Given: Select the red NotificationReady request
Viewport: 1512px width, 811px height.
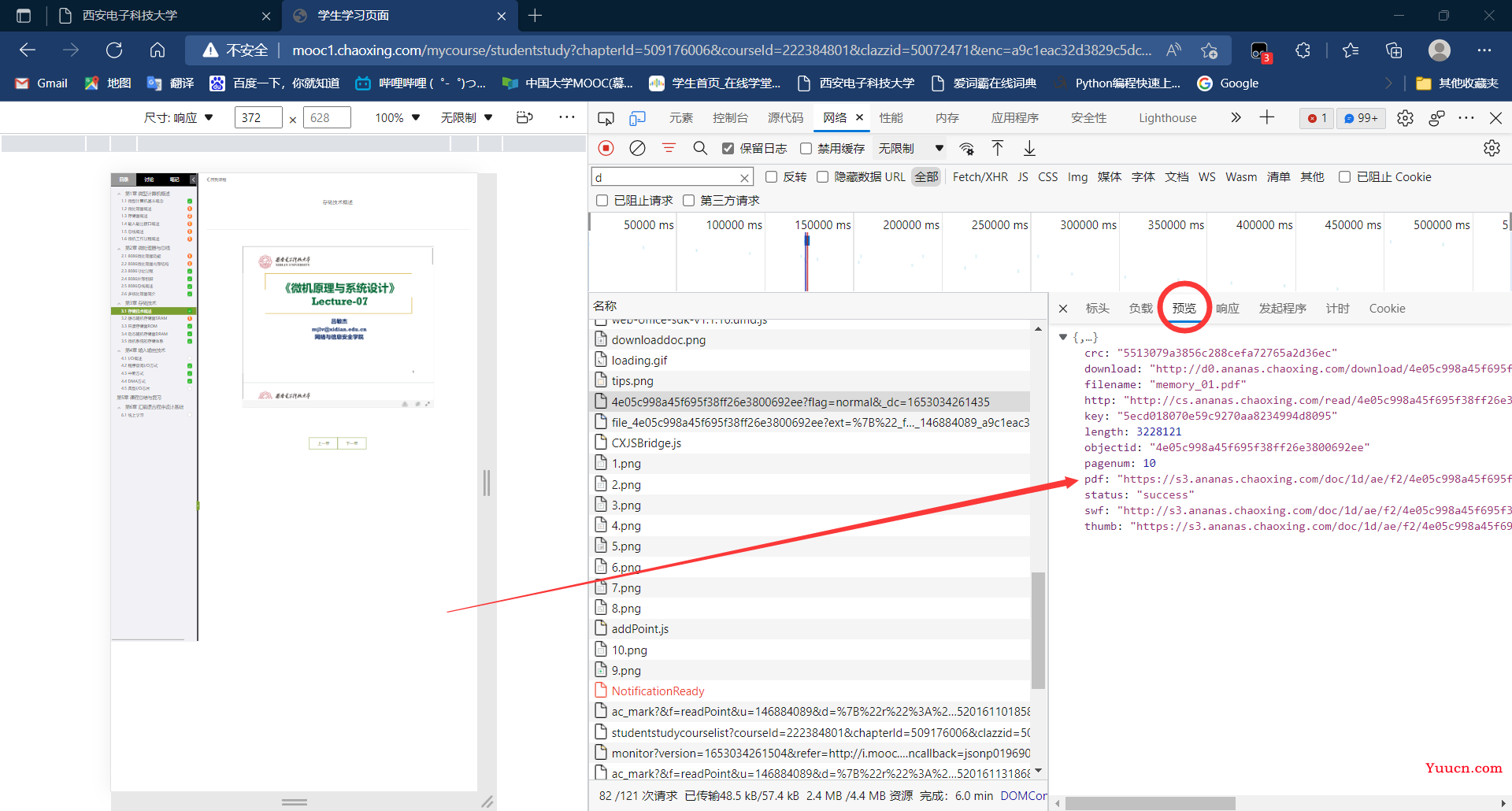Looking at the screenshot, I should click(810, 691).
